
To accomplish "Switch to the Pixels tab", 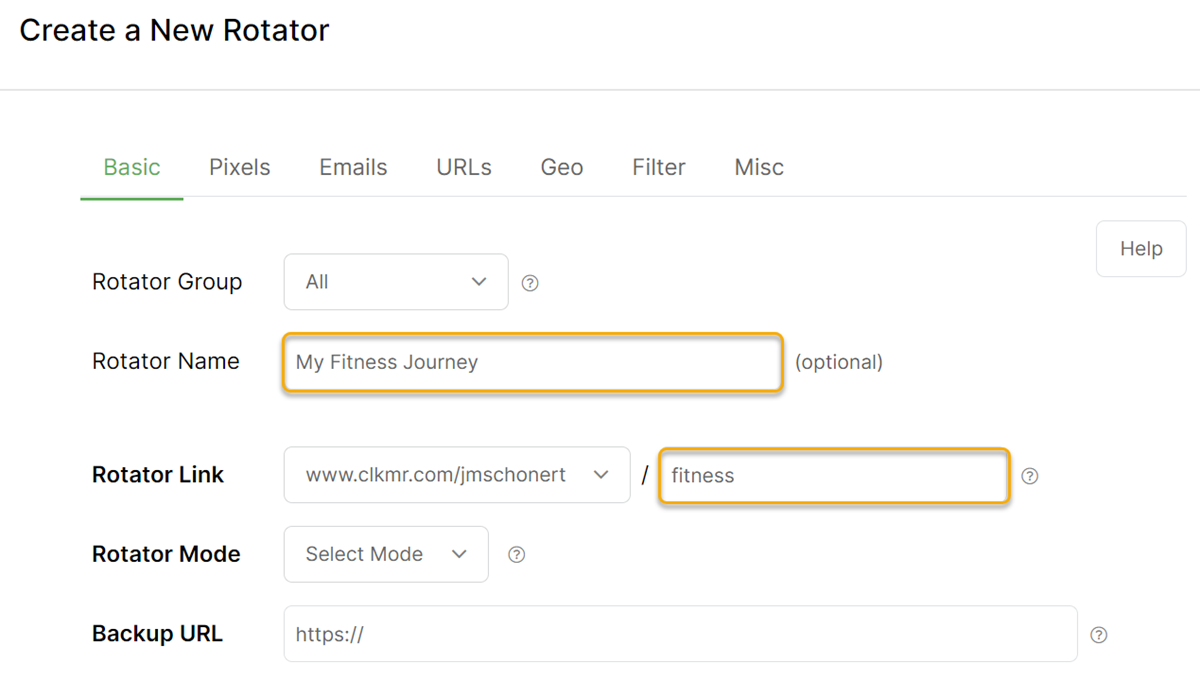I will (x=240, y=168).
